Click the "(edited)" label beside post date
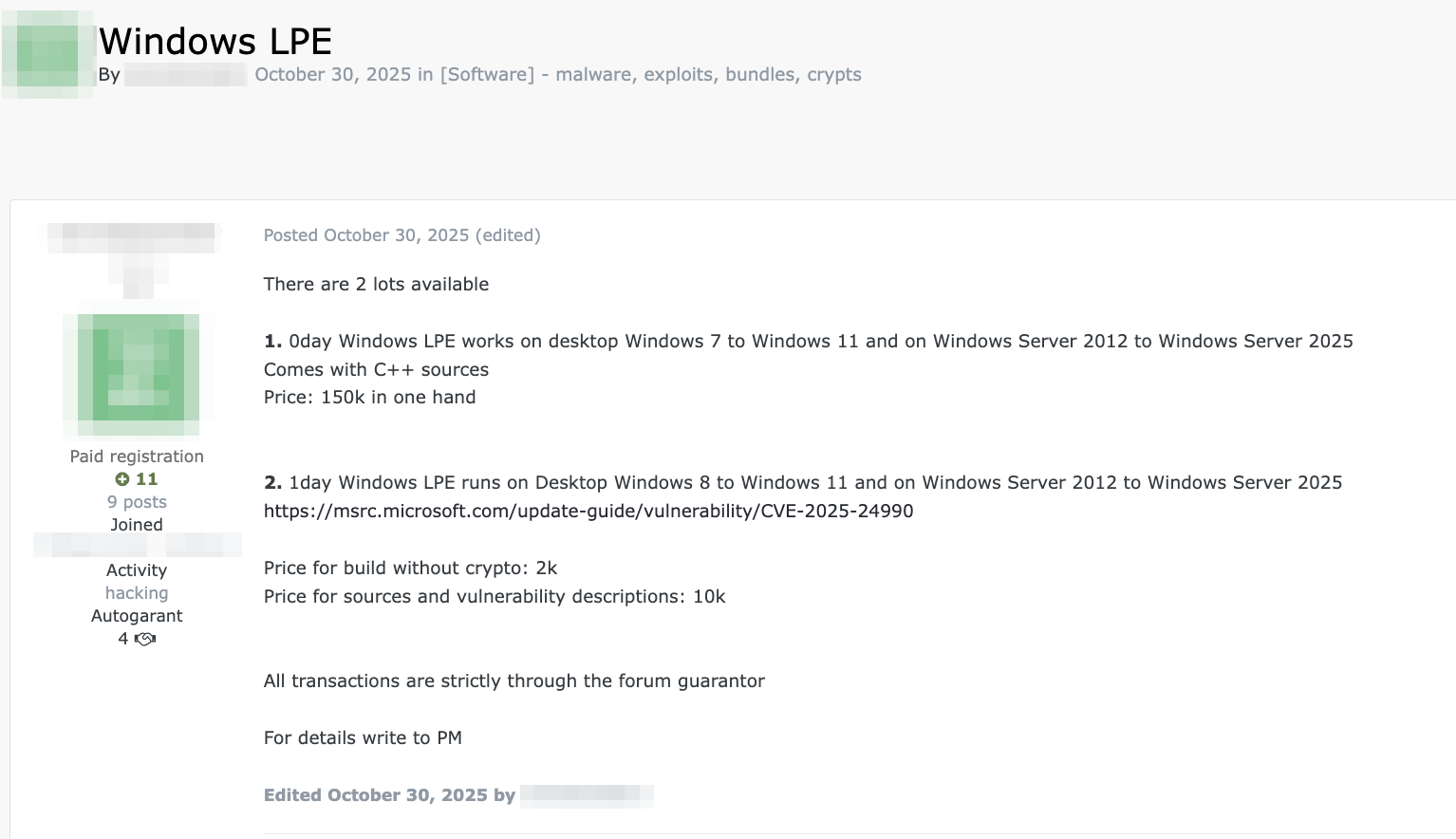Image resolution: width=1456 pixels, height=839 pixels. [508, 235]
